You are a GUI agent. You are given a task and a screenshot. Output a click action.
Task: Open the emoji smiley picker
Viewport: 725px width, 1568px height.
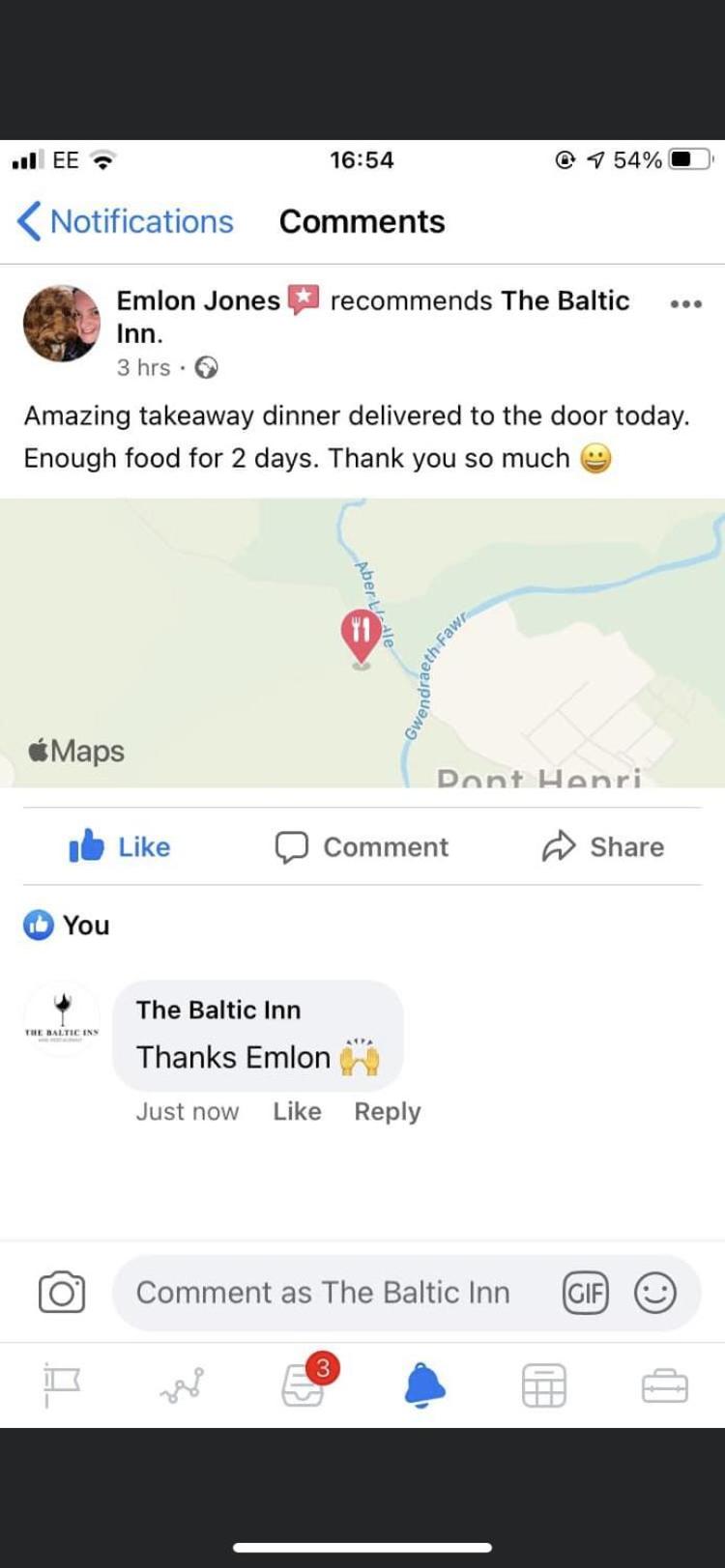tap(654, 1293)
